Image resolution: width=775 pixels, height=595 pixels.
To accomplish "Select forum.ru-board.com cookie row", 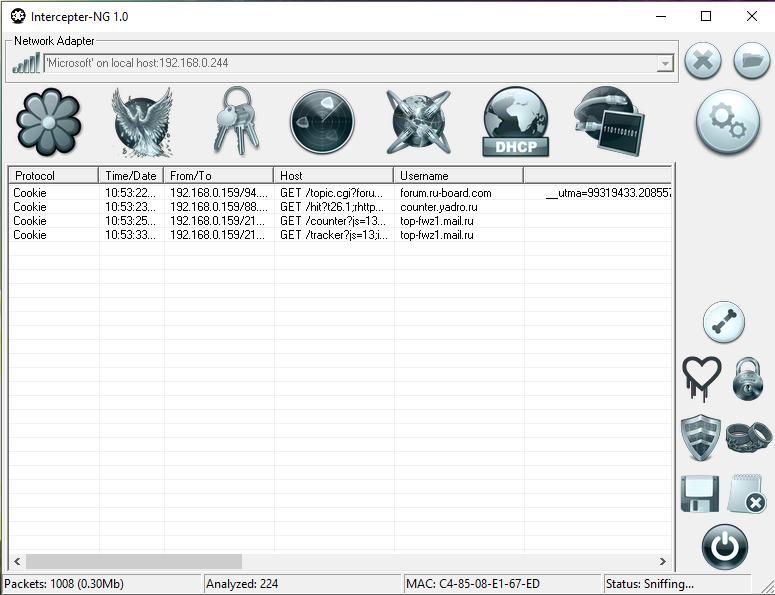I will pos(340,193).
